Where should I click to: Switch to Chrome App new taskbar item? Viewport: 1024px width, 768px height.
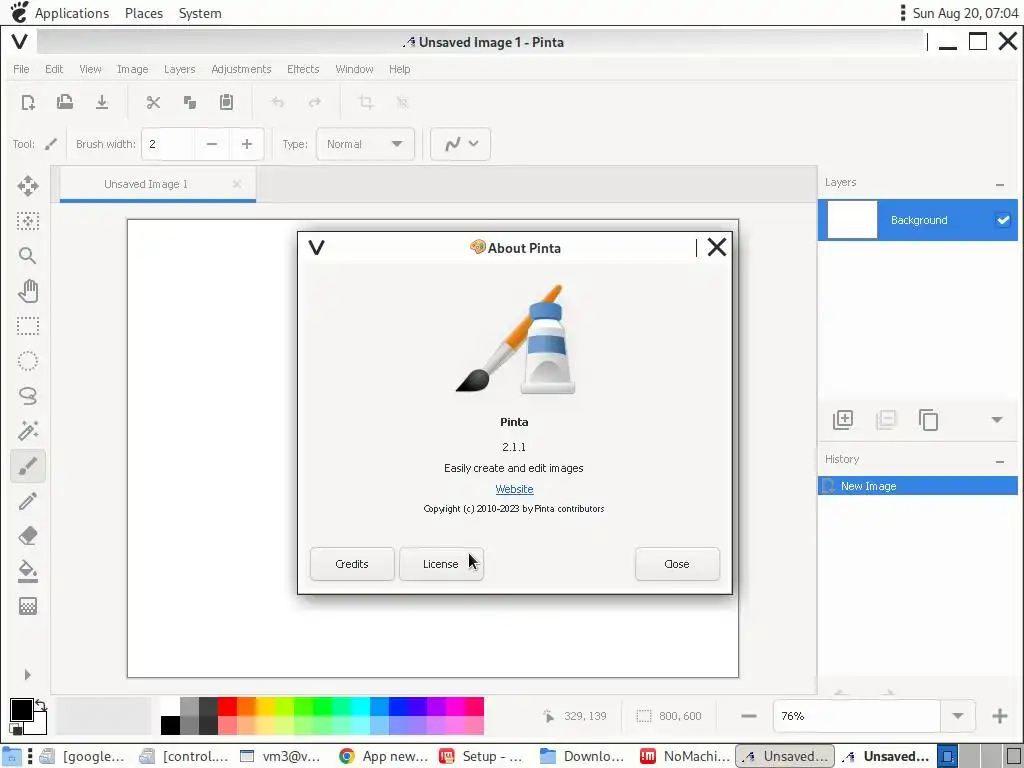click(383, 756)
